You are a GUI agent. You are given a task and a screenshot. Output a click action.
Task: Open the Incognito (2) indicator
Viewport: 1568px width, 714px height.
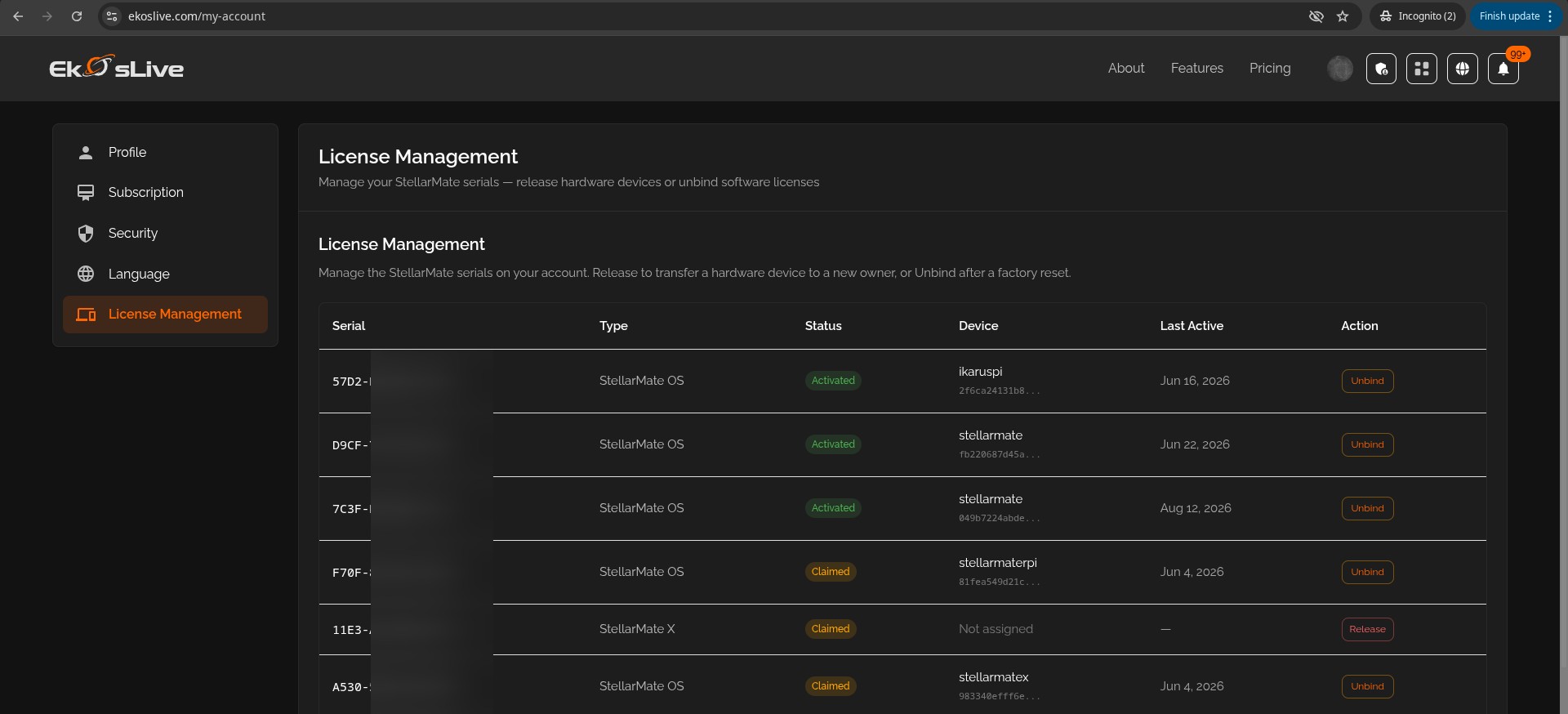click(1418, 16)
